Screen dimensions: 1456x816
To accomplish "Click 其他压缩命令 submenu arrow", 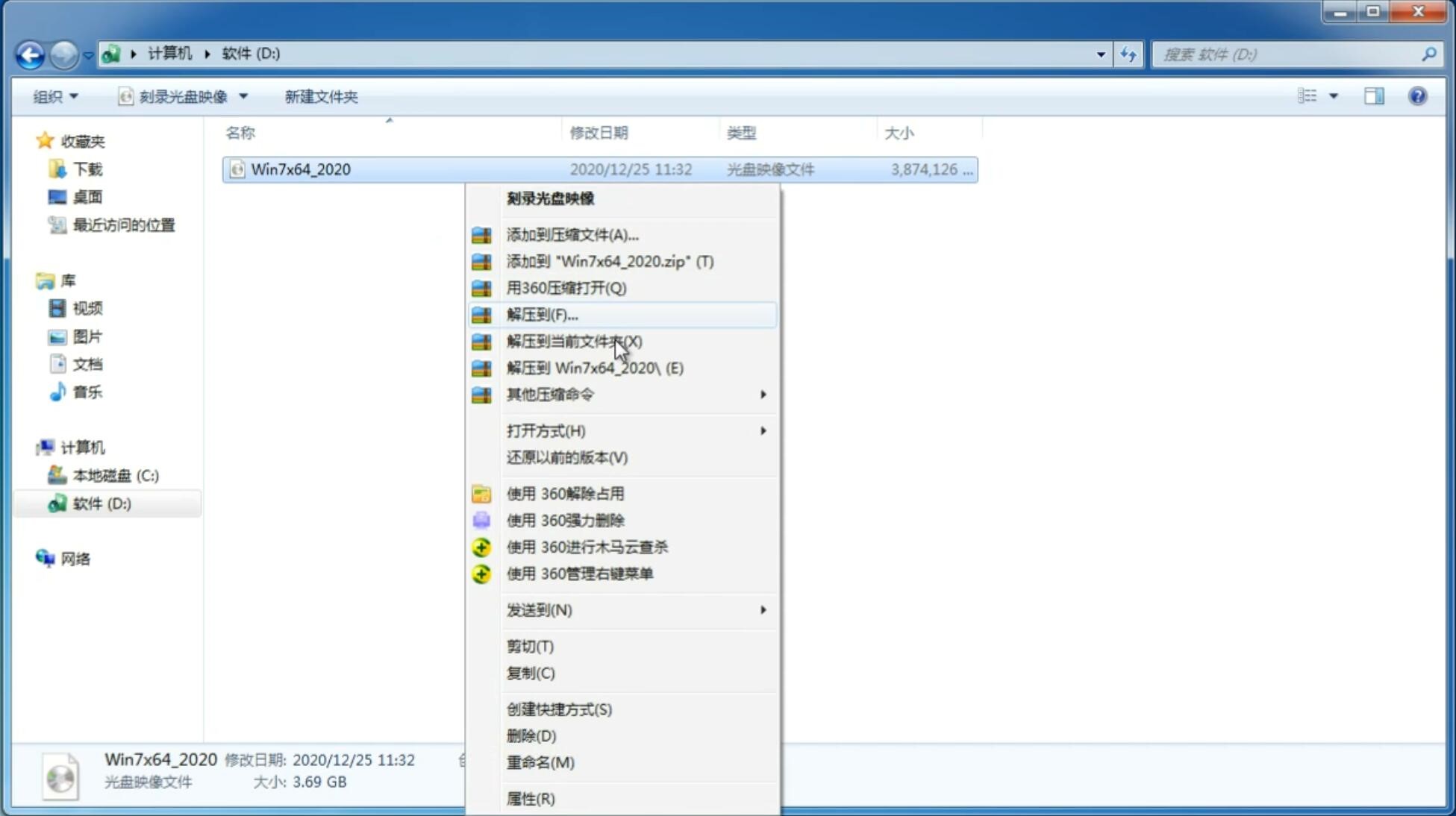I will 762,394.
